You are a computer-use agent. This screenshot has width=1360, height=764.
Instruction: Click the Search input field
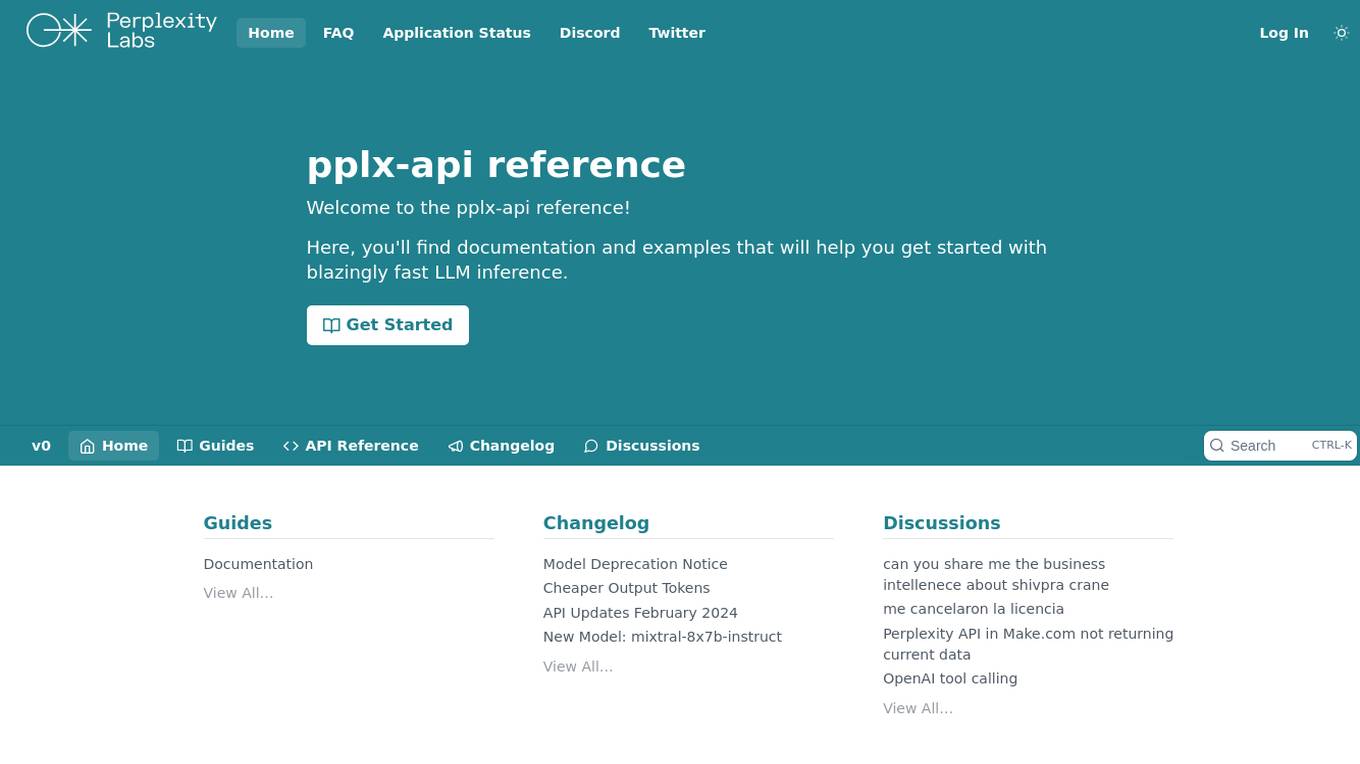[x=1280, y=446]
